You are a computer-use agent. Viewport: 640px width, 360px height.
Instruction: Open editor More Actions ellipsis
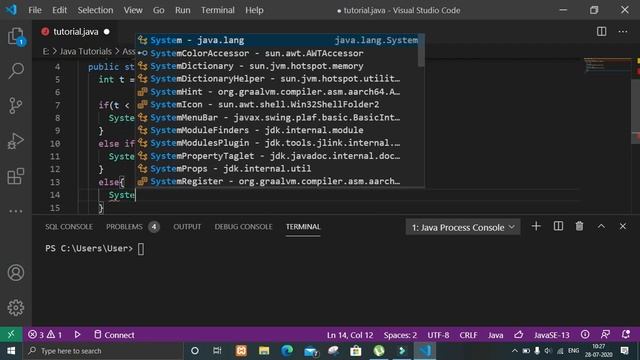[x=622, y=31]
